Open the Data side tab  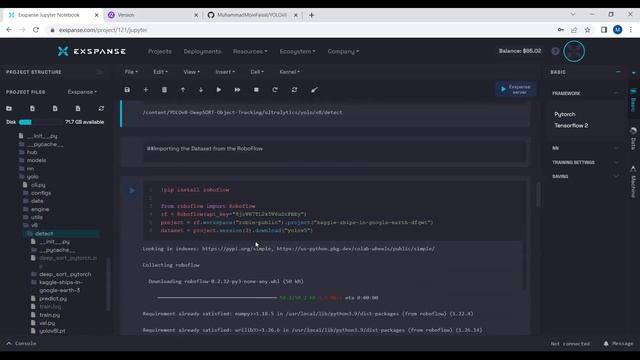[x=633, y=139]
